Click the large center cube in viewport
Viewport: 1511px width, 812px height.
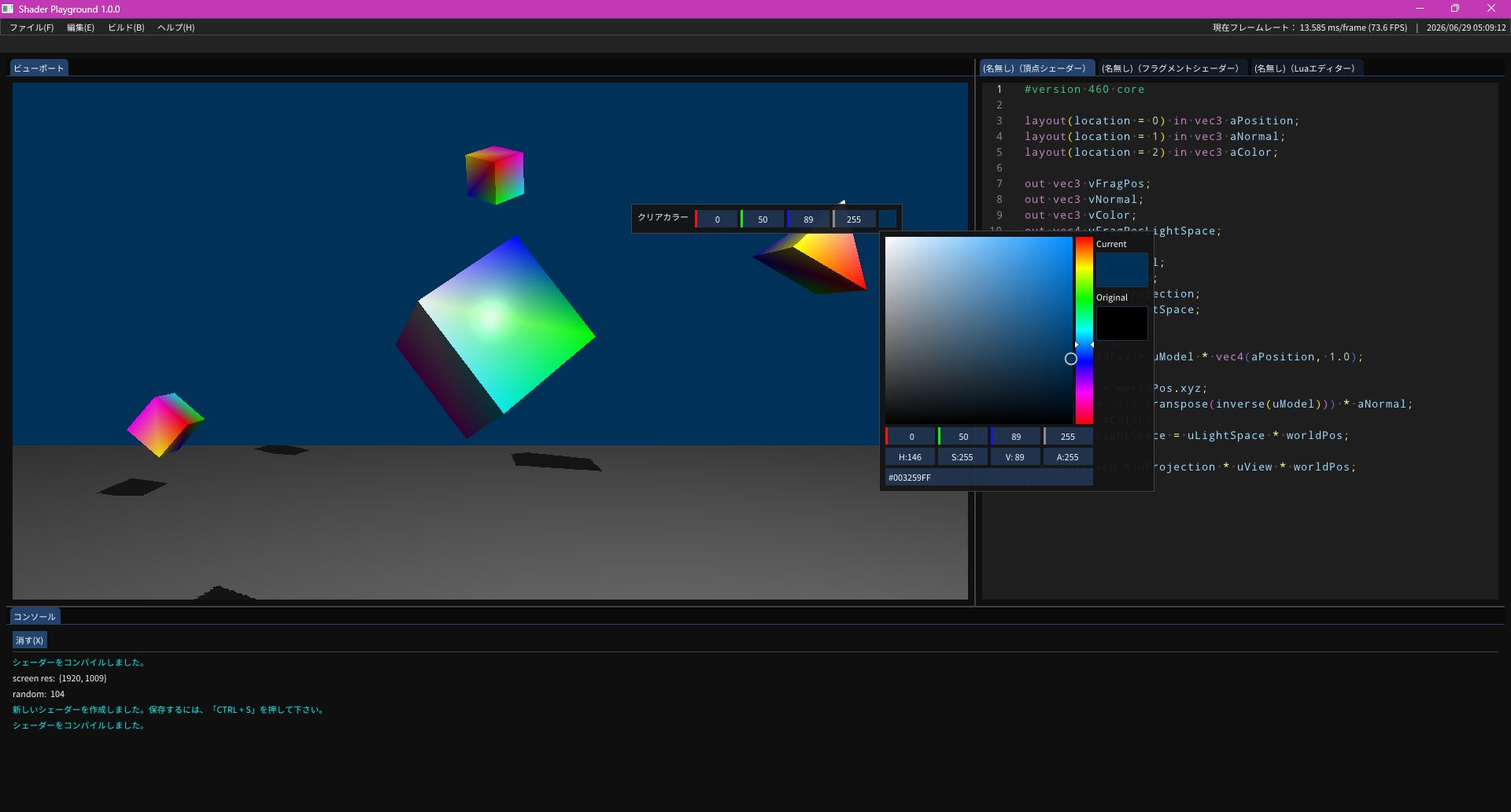[495, 336]
